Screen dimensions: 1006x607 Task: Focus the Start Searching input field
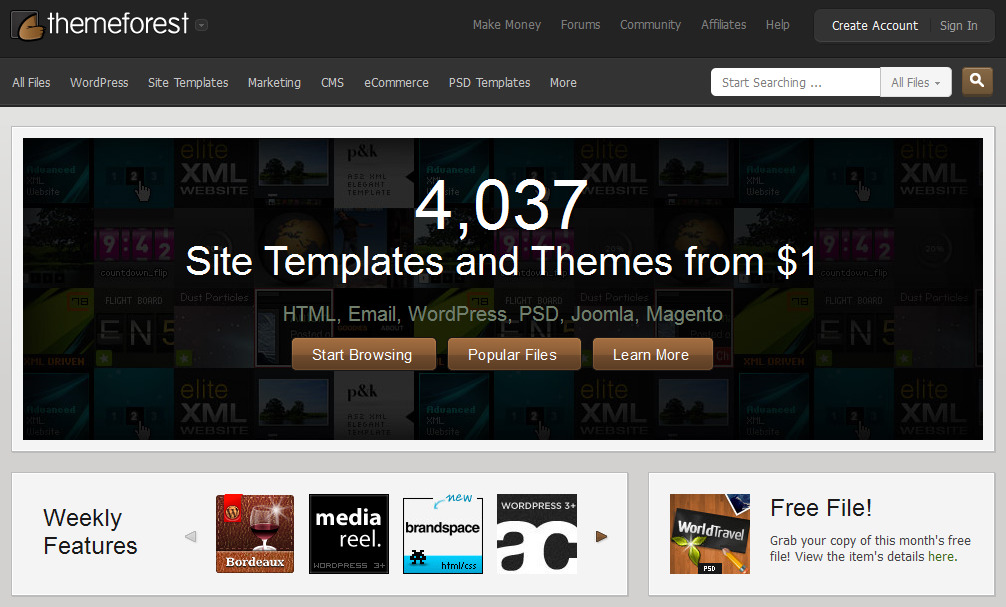[796, 82]
